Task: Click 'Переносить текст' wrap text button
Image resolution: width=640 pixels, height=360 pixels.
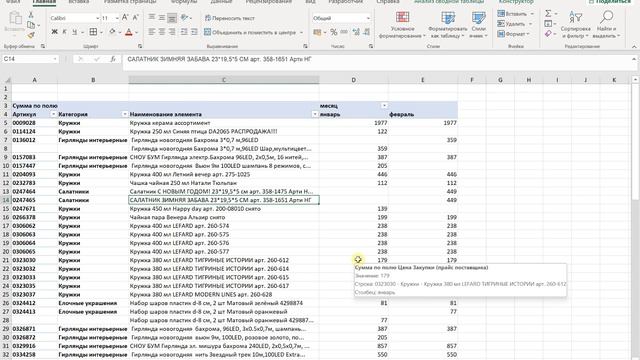Action: tap(230, 18)
